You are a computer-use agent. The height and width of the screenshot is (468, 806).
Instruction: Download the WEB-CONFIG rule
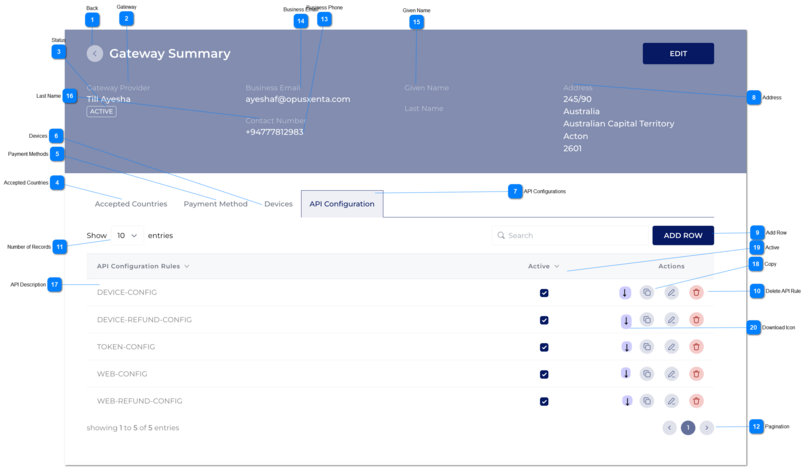(x=626, y=373)
